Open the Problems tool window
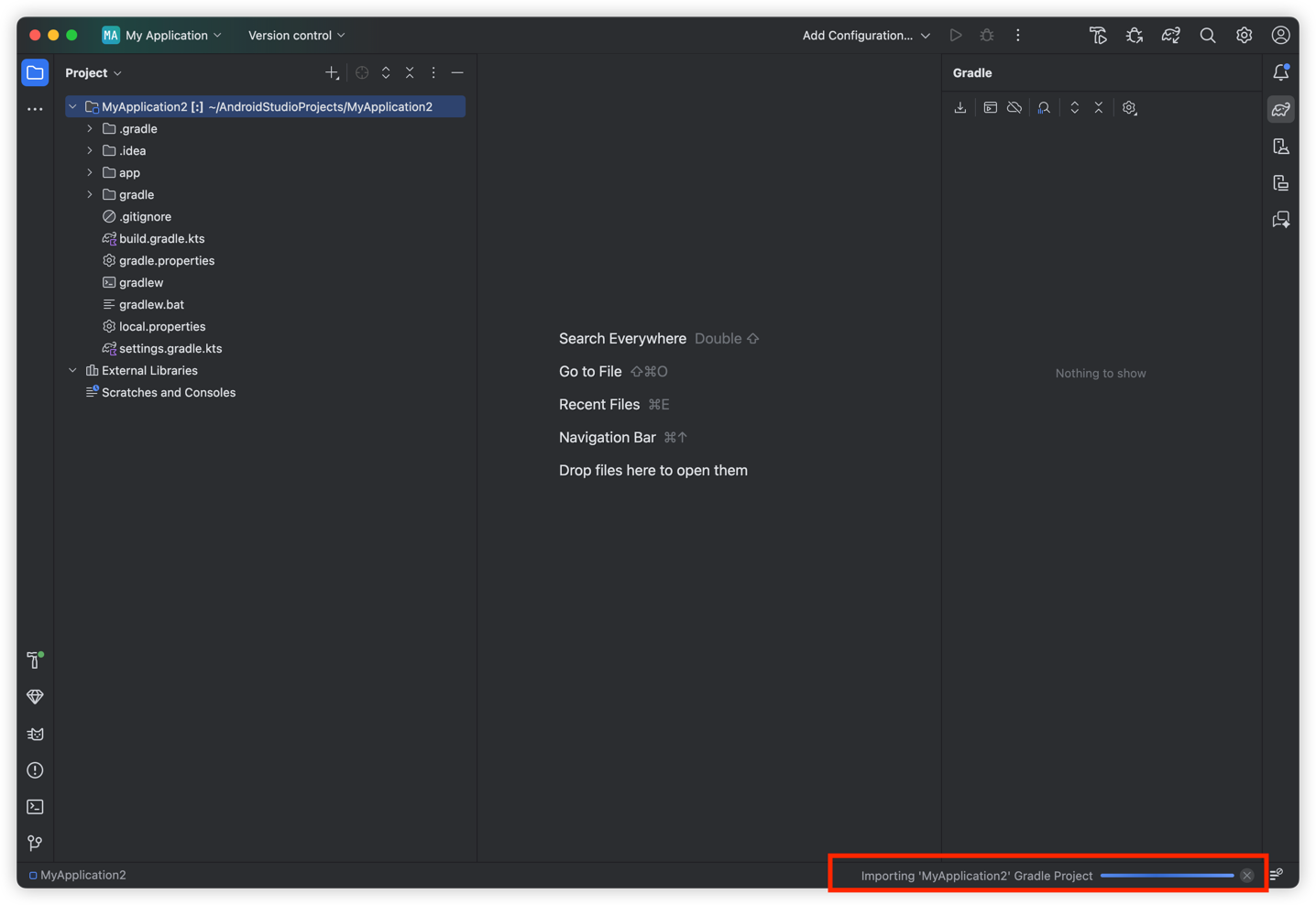This screenshot has height=905, width=1316. [35, 770]
